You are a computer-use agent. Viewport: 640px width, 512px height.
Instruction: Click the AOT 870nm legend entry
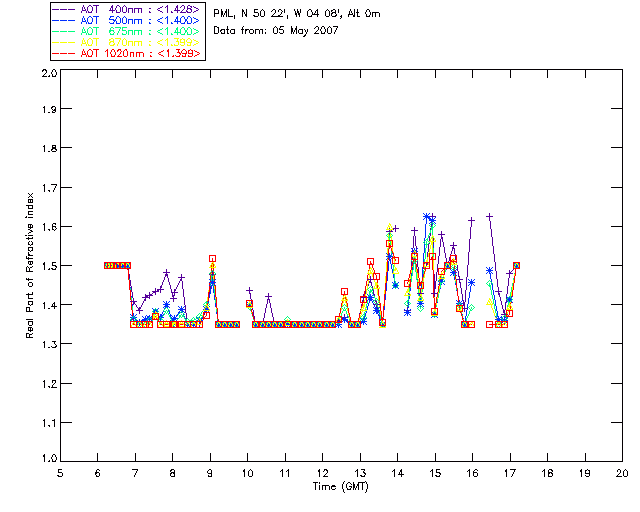[127, 42]
